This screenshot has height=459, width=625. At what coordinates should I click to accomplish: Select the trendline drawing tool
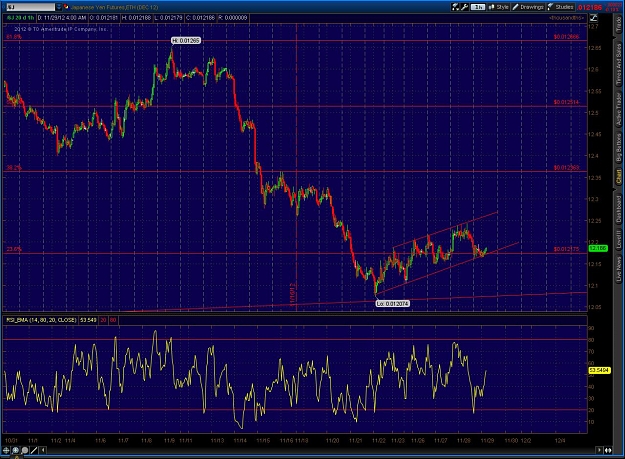tap(34, 450)
